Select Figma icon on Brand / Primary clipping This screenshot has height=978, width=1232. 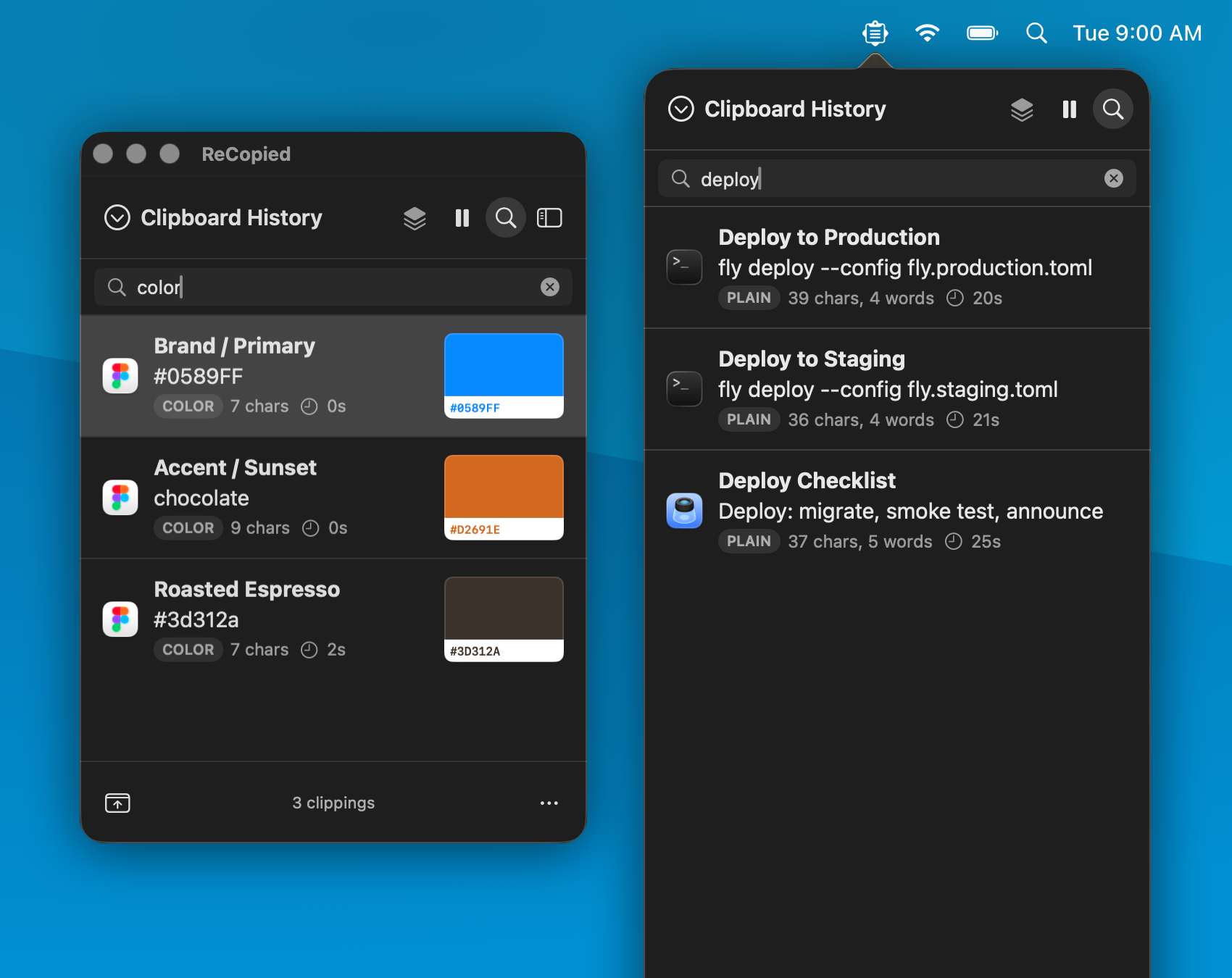click(x=120, y=375)
